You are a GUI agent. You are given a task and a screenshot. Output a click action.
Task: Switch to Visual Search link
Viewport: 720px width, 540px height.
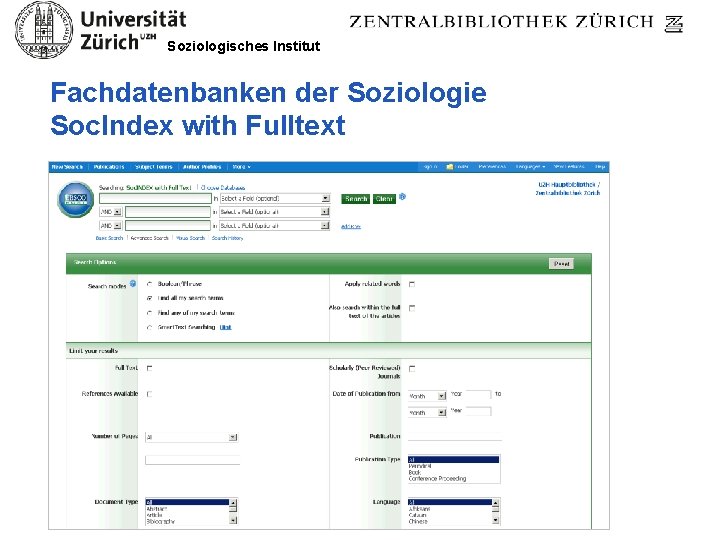point(191,238)
